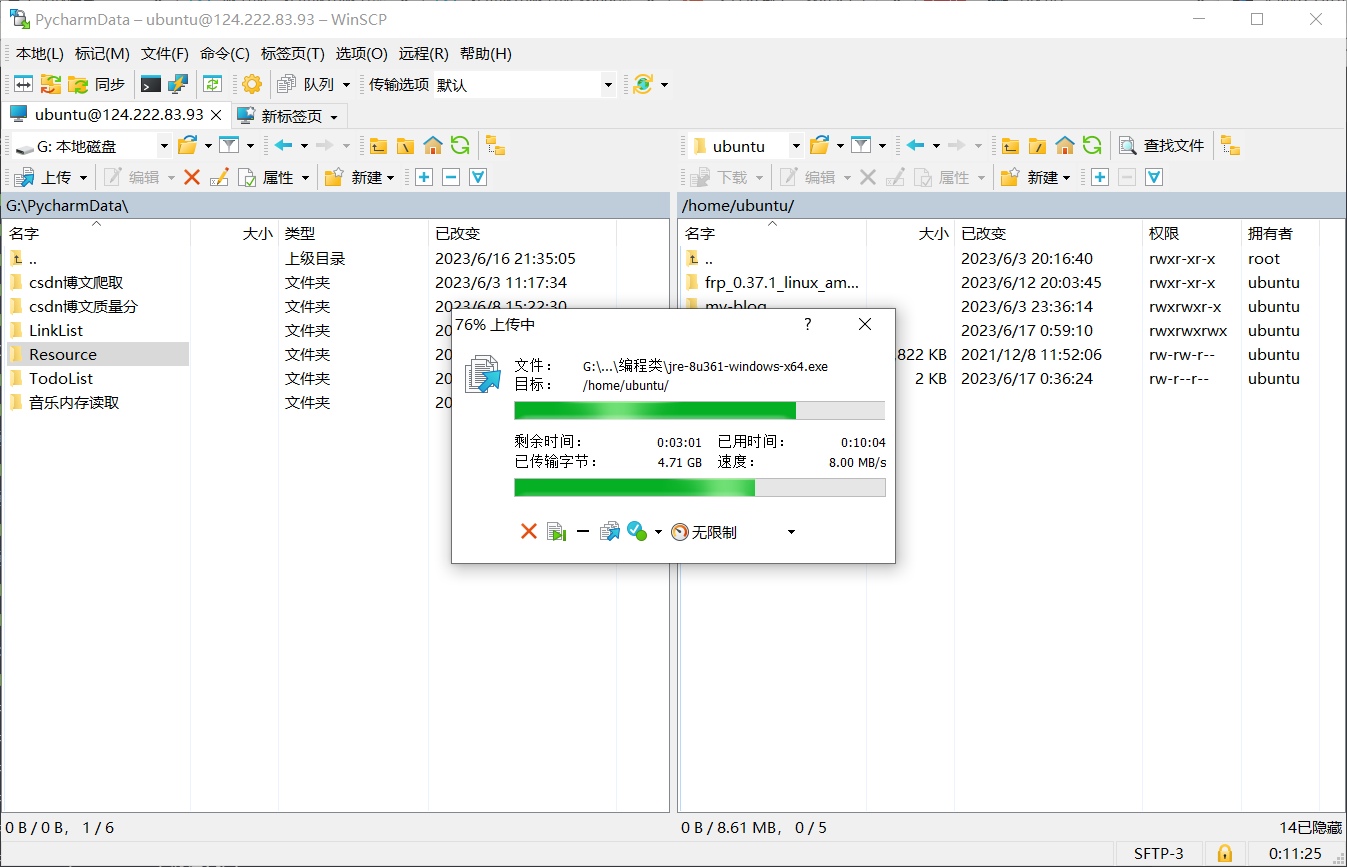Refresh the remote panel listing
The width and height of the screenshot is (1347, 867).
[1092, 146]
